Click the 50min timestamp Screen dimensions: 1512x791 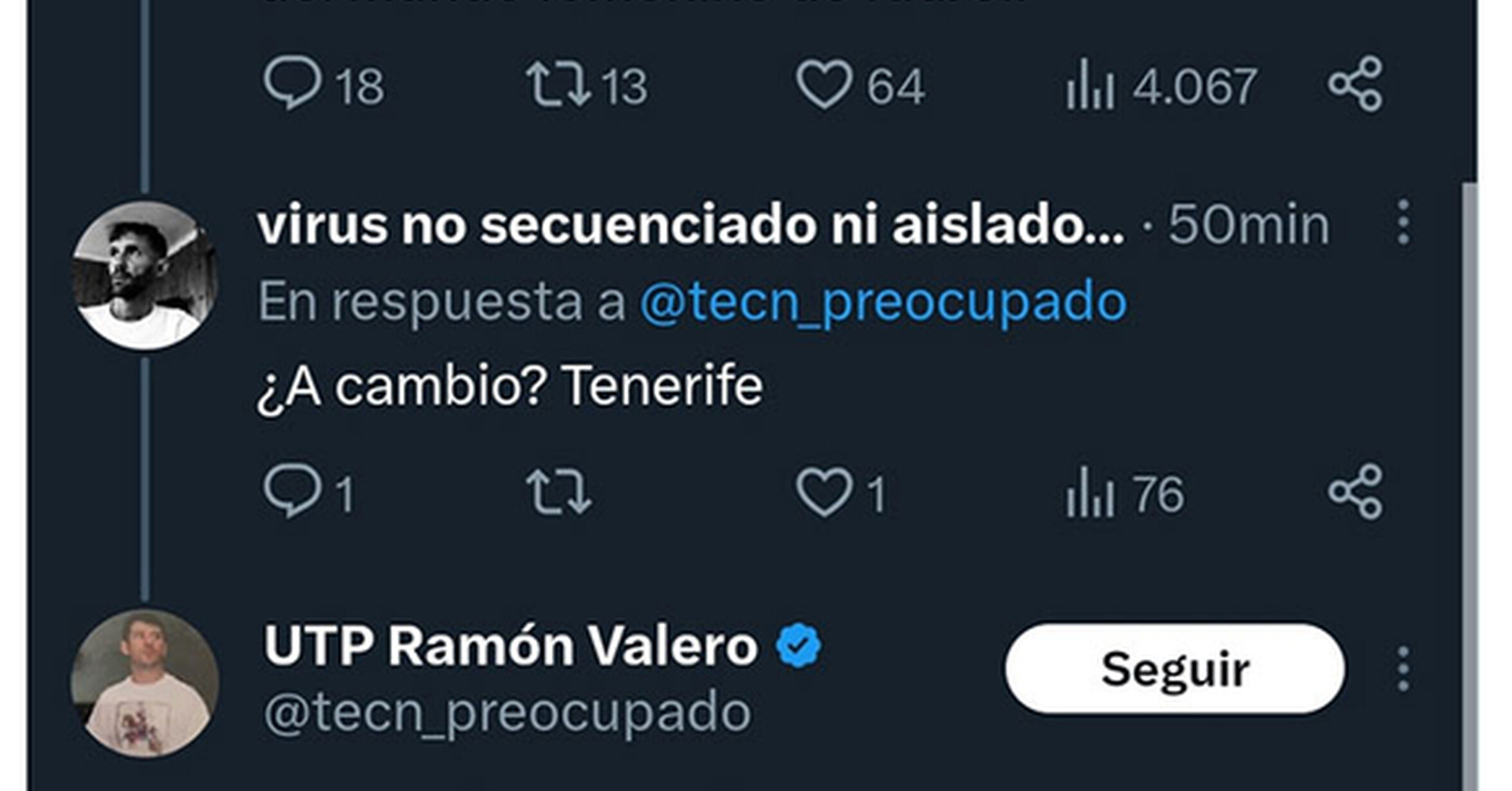click(x=1248, y=225)
